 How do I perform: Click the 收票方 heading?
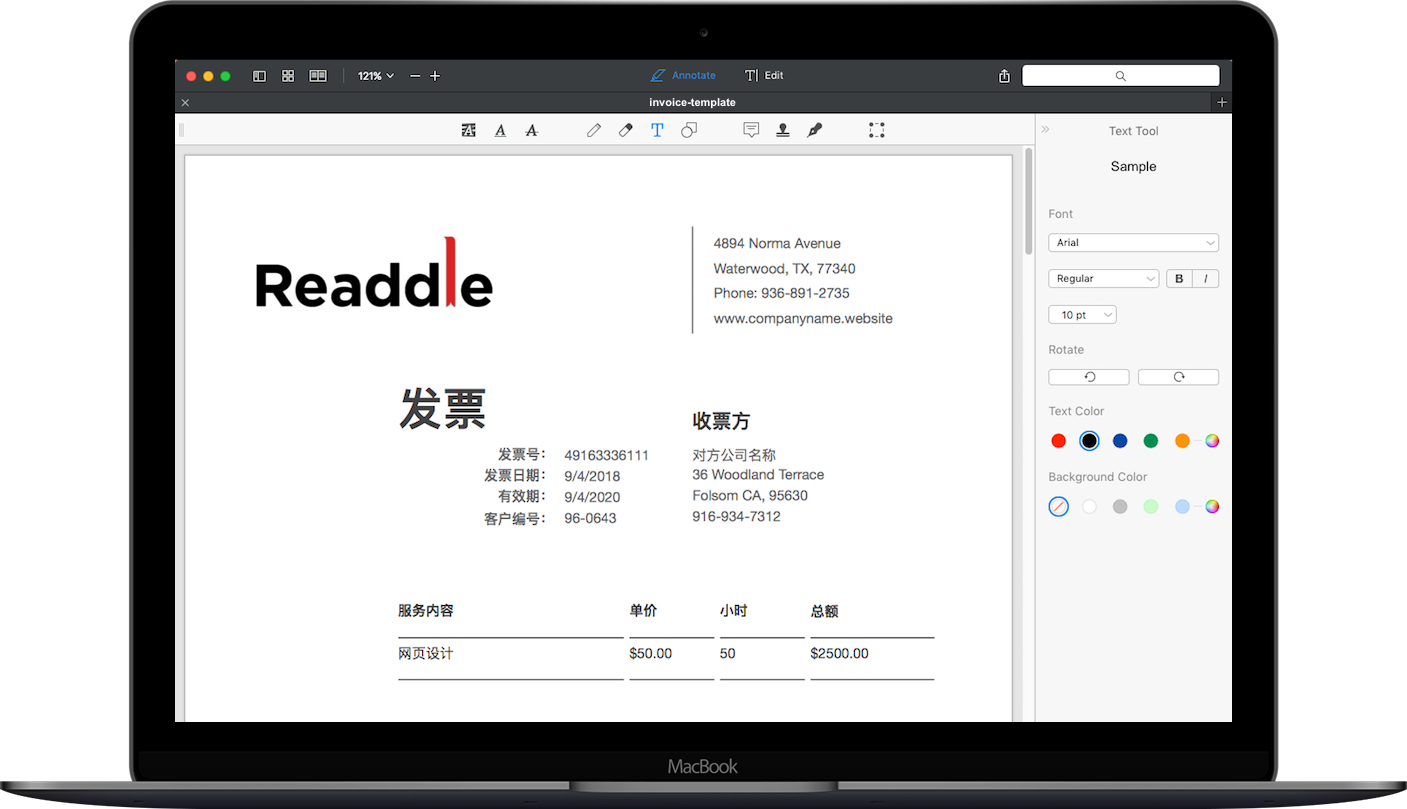pos(721,421)
